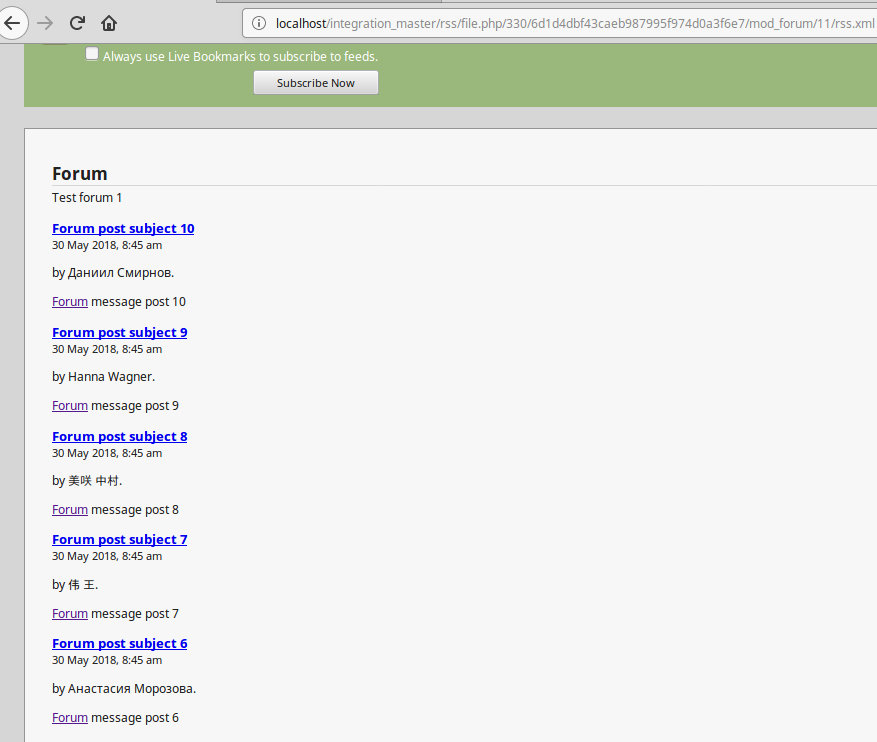Follow Forum link in message post 10
This screenshot has height=742, width=877.
tap(70, 302)
